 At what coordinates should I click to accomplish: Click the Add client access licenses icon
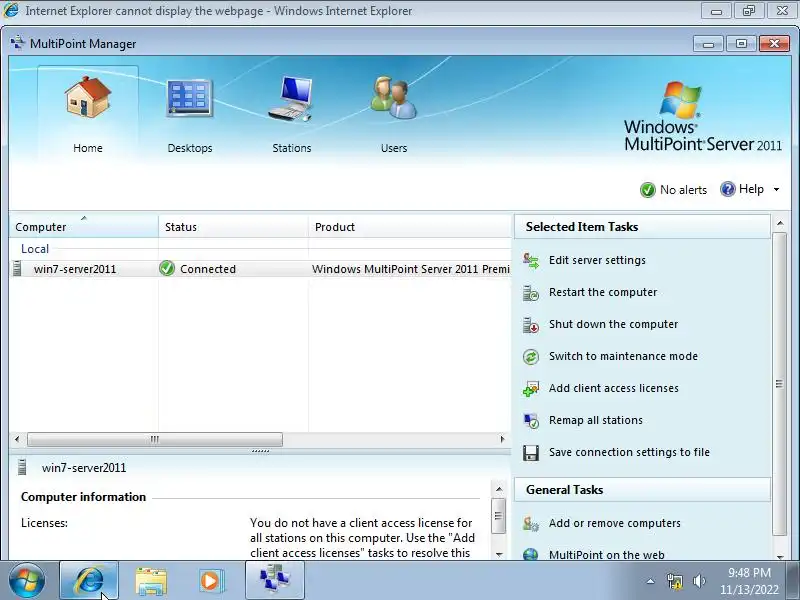[x=531, y=389]
